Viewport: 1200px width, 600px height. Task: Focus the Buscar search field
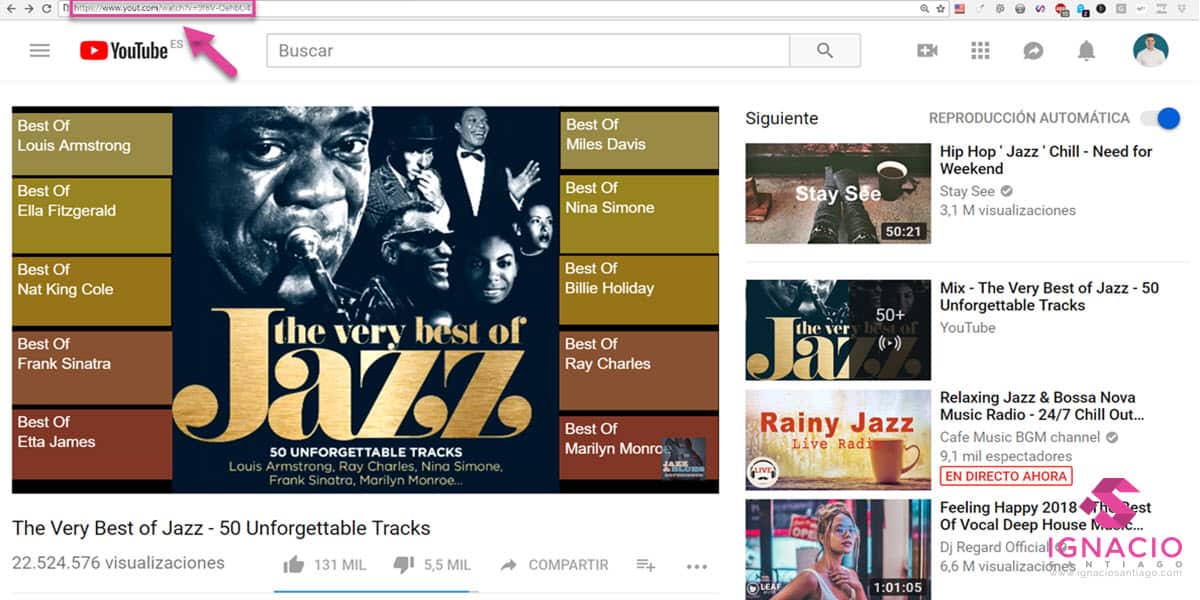(528, 51)
